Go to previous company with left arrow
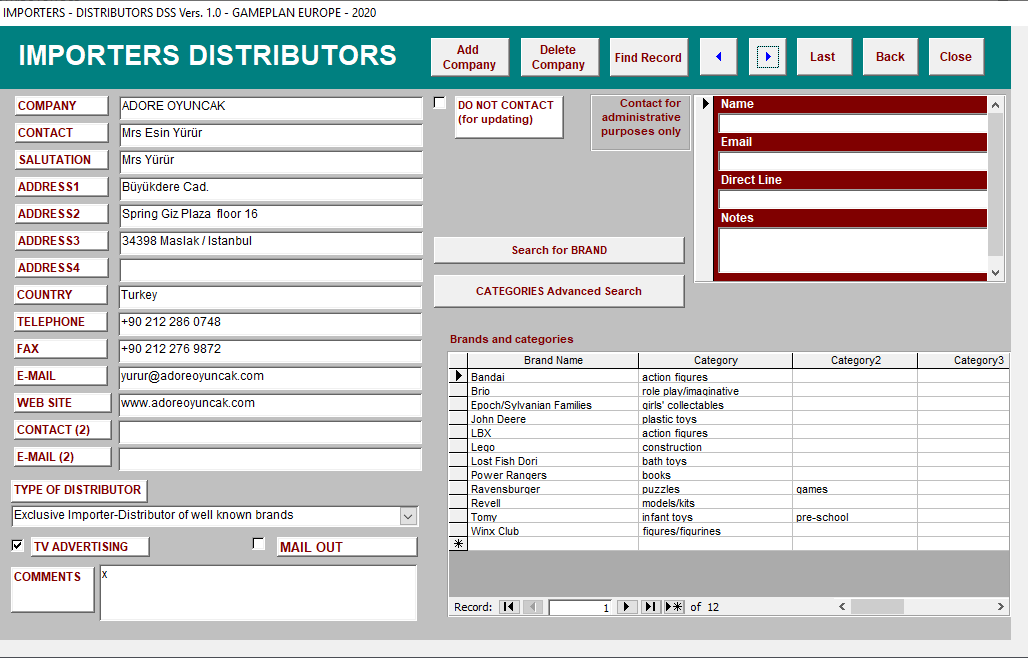This screenshot has width=1028, height=658. [718, 57]
